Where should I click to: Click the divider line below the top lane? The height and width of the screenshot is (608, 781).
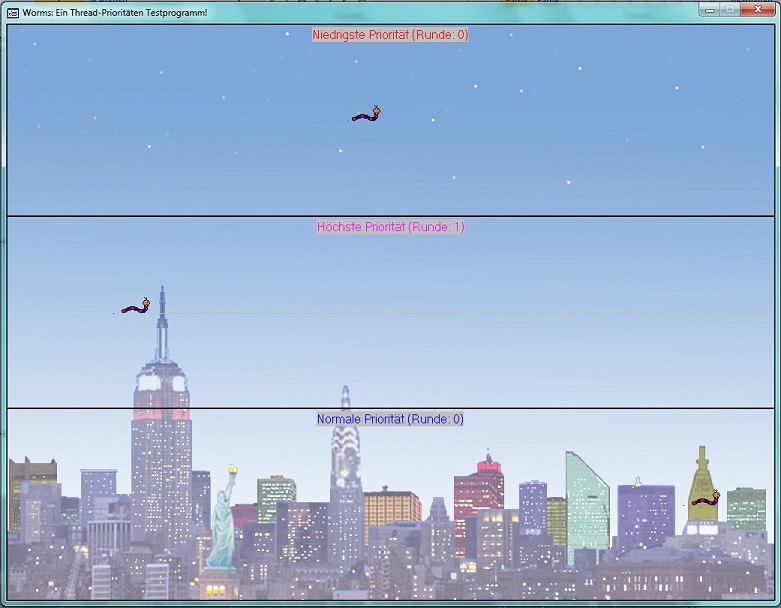pos(390,216)
